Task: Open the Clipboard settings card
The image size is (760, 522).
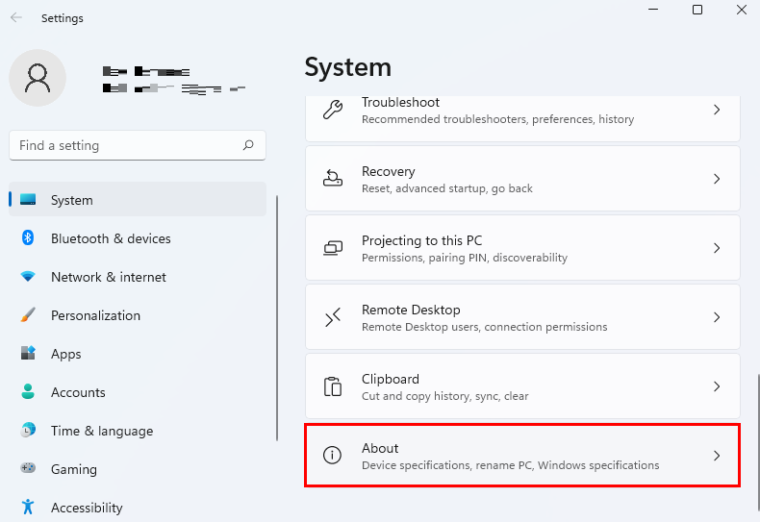Action: [522, 386]
